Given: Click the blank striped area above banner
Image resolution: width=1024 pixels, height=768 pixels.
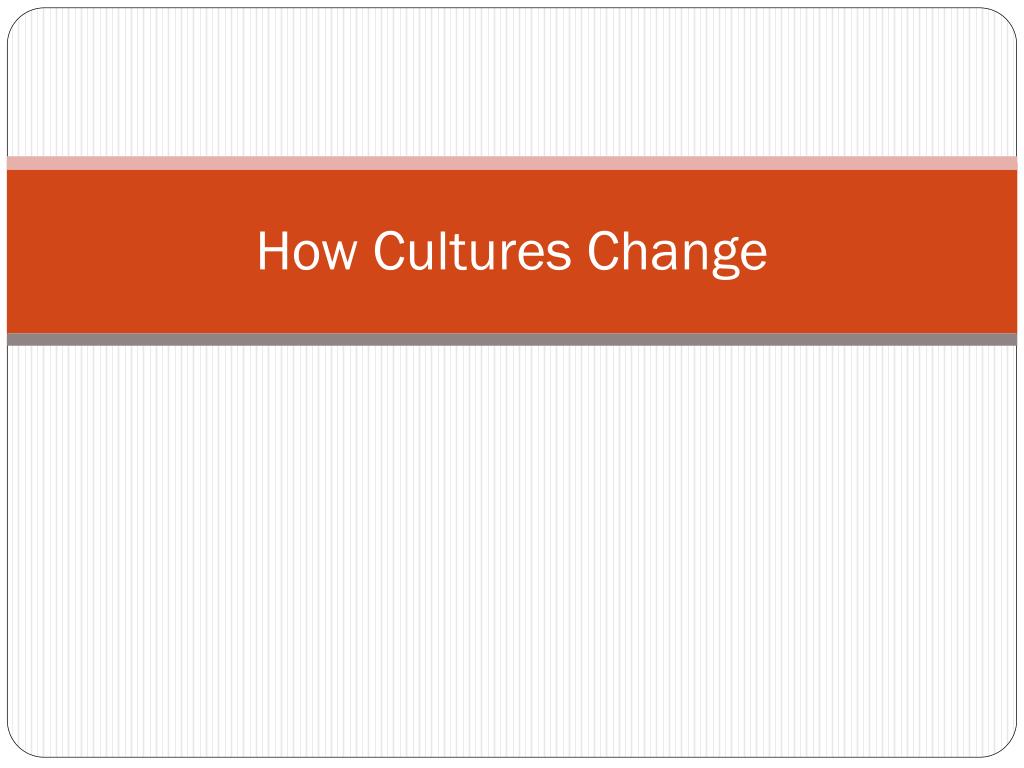Looking at the screenshot, I should click(512, 82).
